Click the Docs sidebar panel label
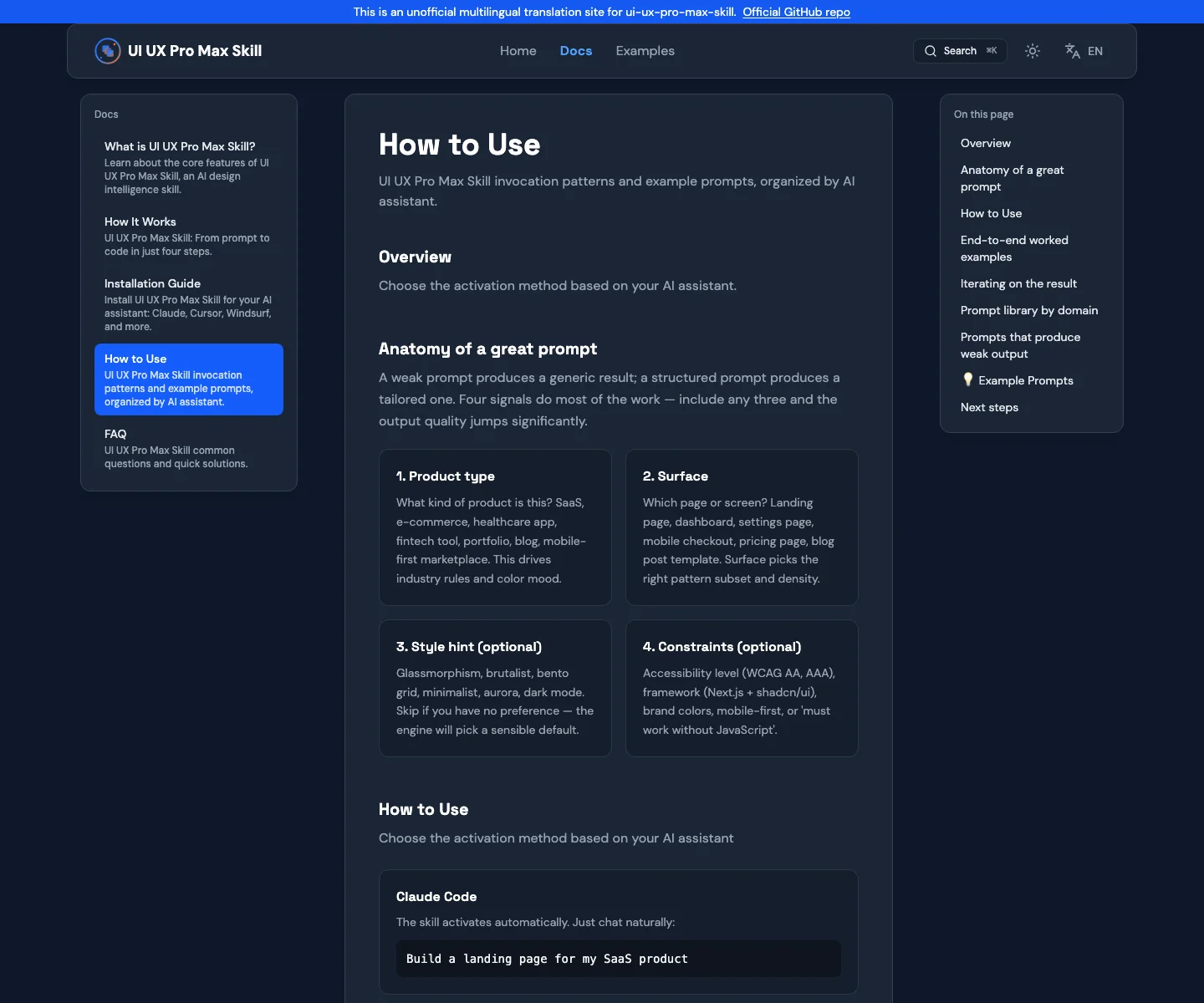Screen dimensions: 1204x1003 pyautogui.click(x=106, y=115)
